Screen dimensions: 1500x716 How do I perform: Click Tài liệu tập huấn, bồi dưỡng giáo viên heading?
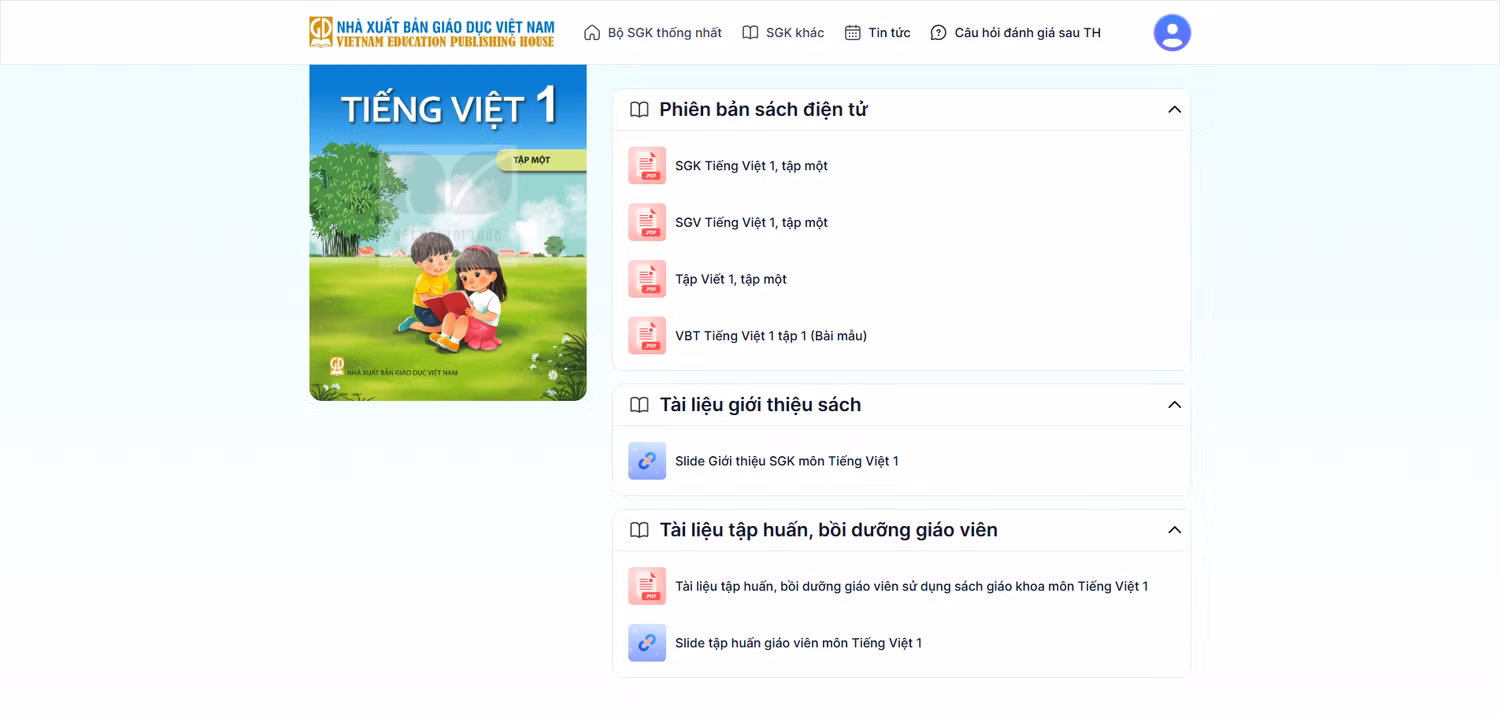(828, 530)
